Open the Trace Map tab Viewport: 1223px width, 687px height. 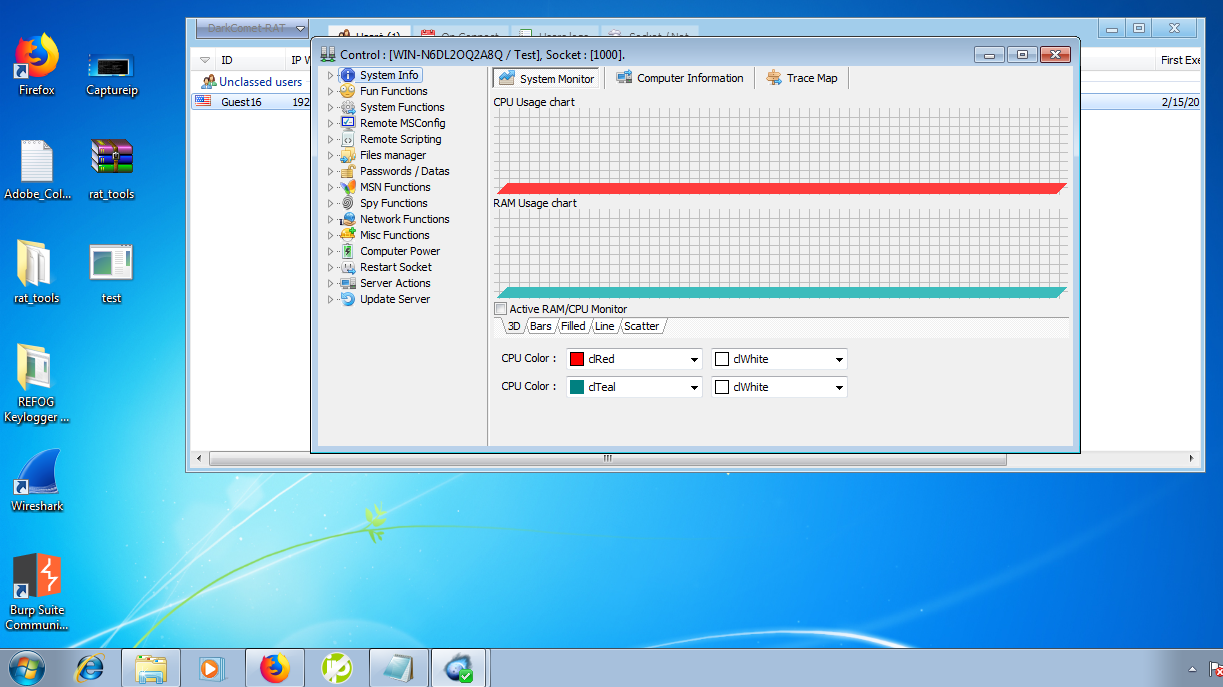point(802,78)
